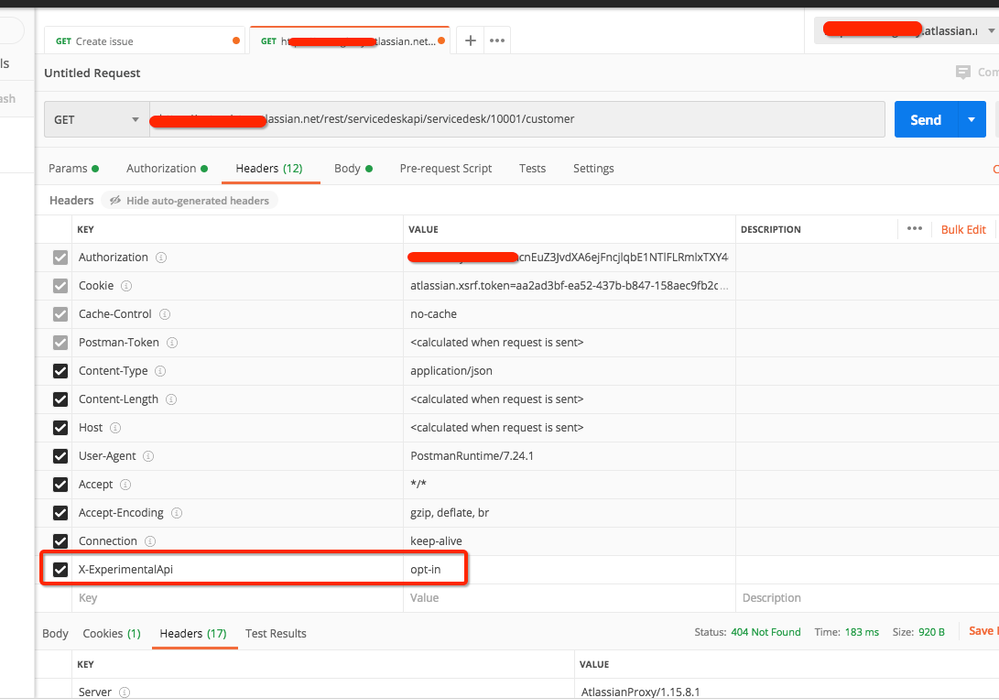Open the headers table column options ellipsis
The width and height of the screenshot is (999, 700).
(914, 229)
